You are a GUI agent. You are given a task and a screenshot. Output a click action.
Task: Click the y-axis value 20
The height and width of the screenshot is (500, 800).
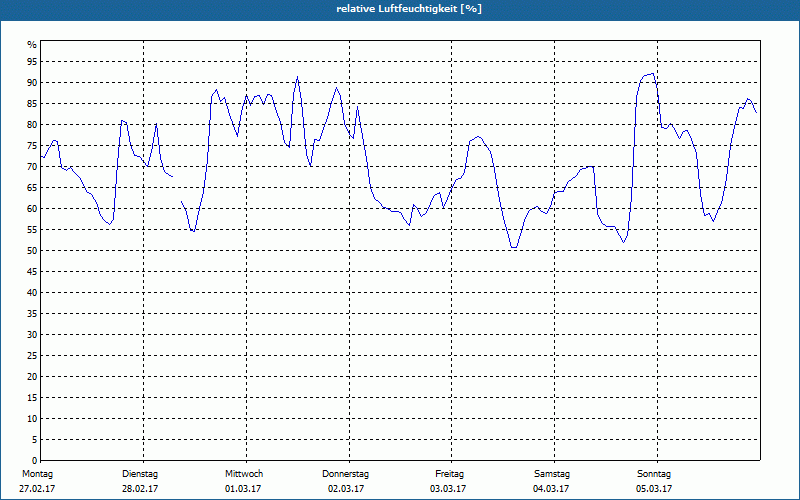point(32,377)
